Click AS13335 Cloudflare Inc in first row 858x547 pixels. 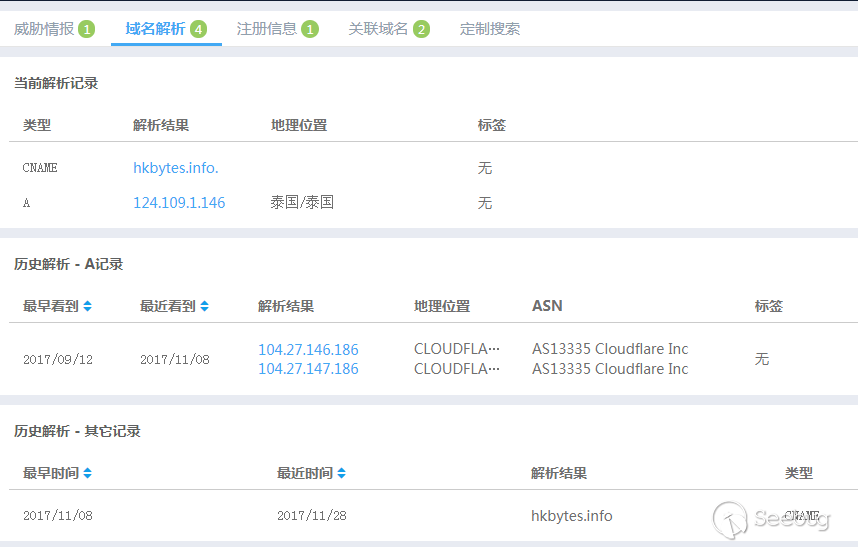pos(610,349)
